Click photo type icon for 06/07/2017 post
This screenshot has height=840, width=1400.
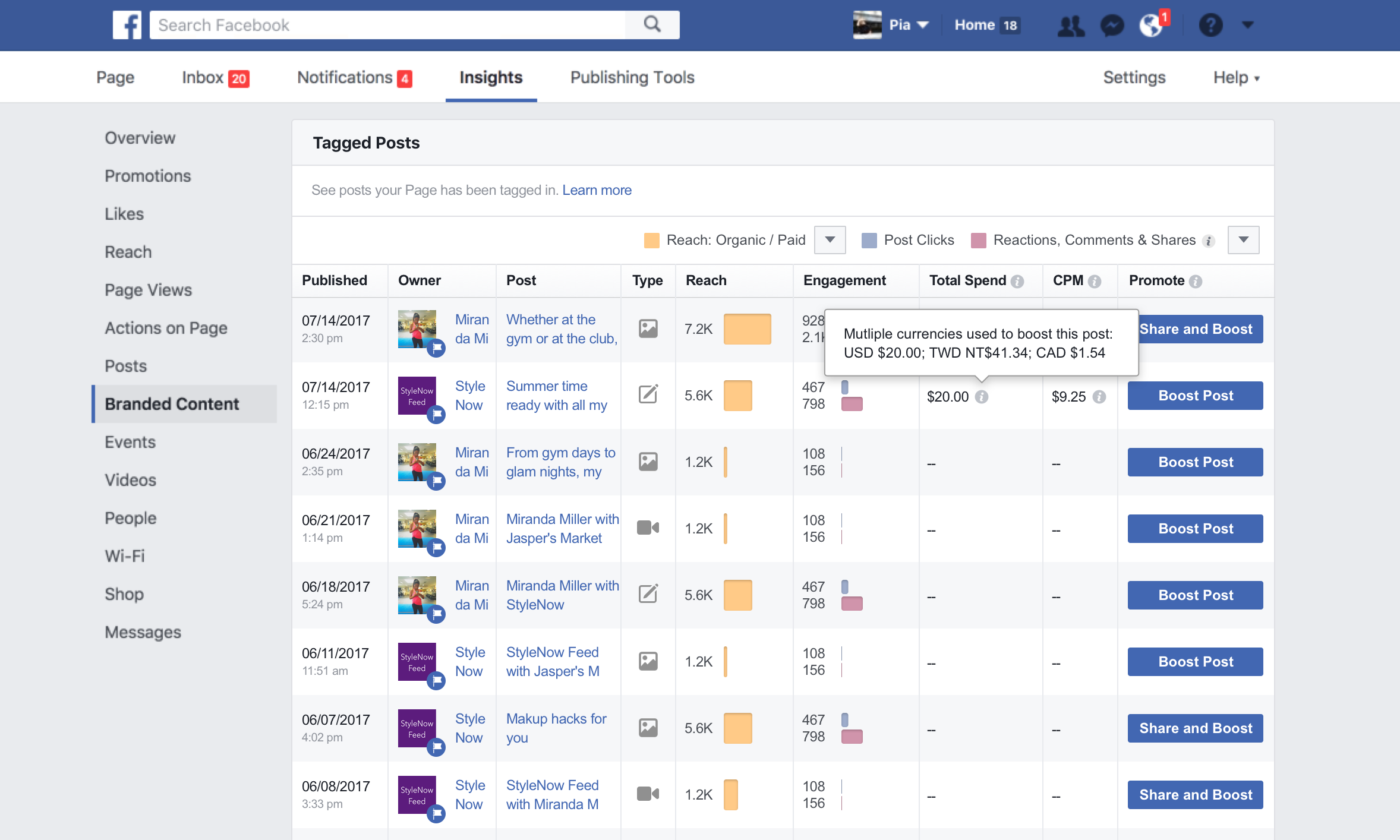tap(648, 728)
